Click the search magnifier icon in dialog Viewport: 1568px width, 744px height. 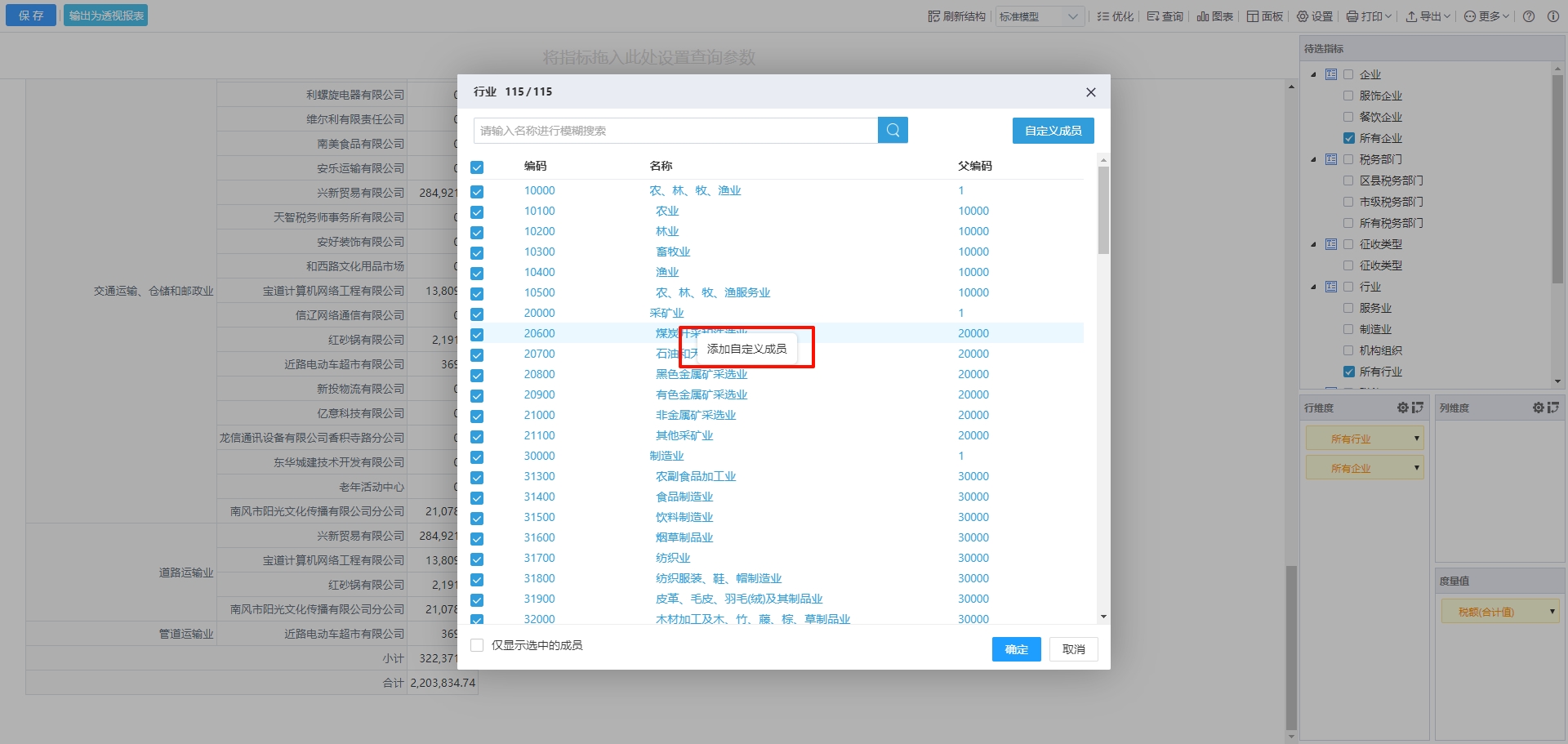coord(893,131)
